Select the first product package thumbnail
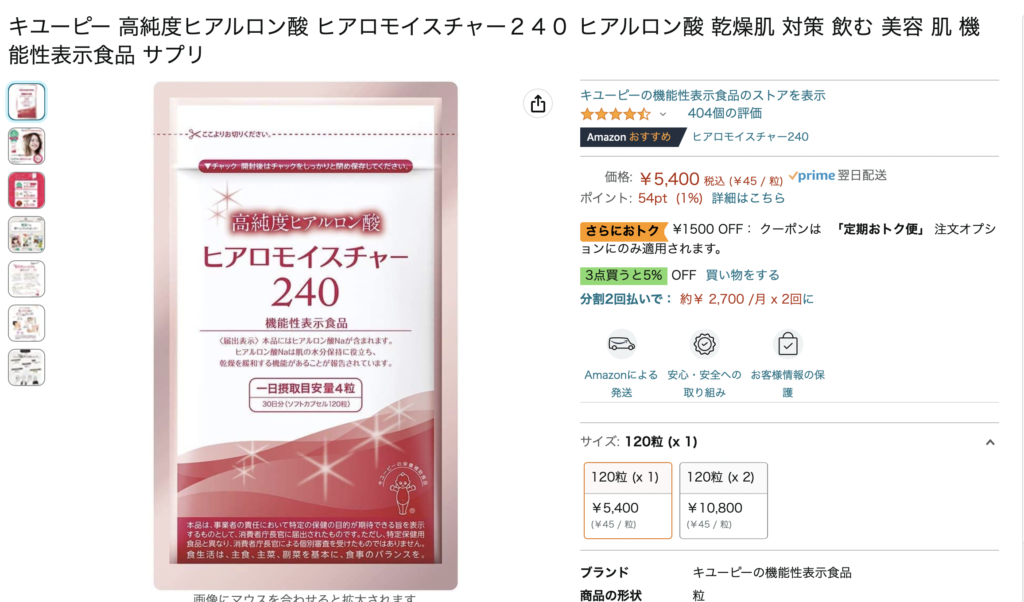Screen dimensions: 1024x602 click(27, 102)
